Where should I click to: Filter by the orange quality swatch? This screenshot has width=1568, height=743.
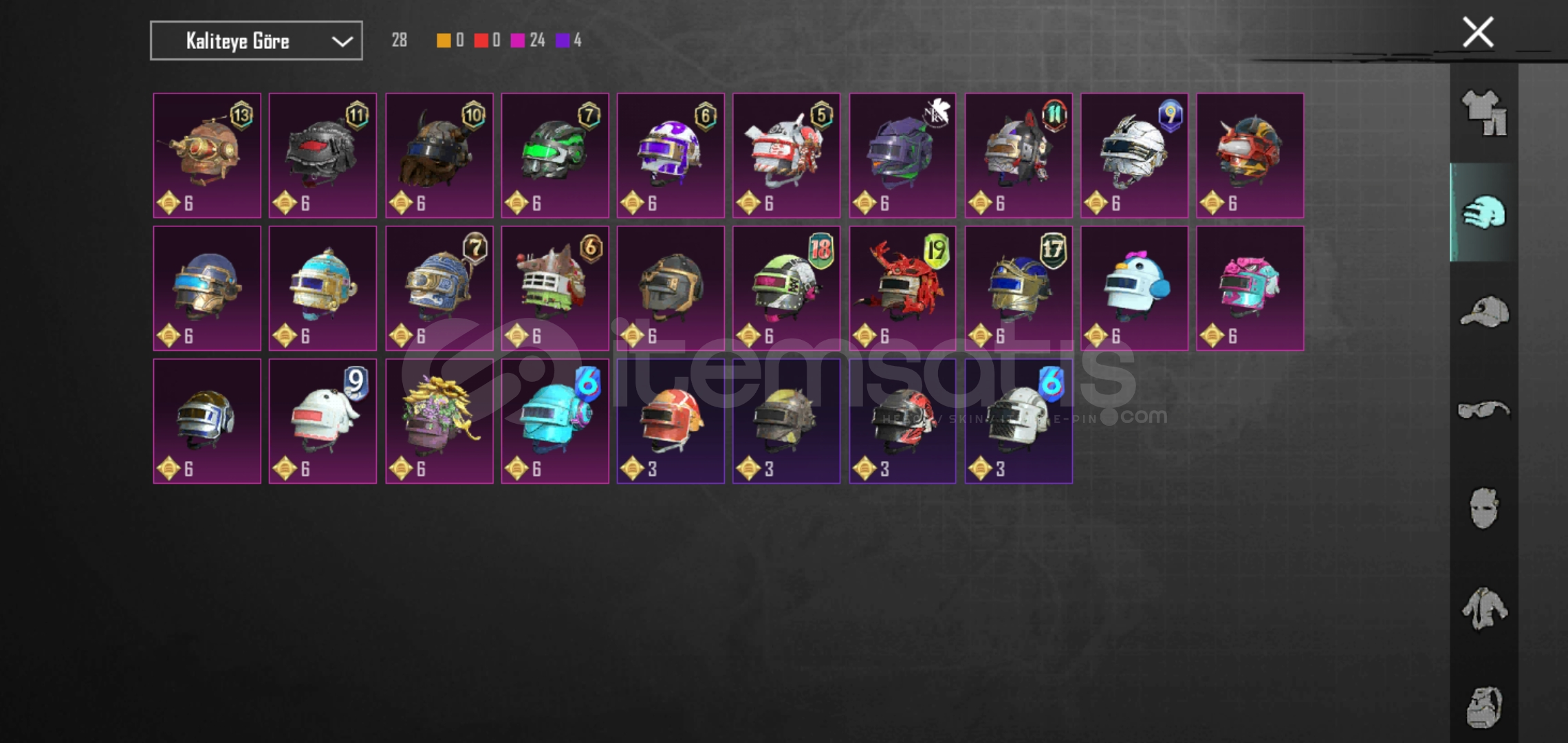coord(444,41)
